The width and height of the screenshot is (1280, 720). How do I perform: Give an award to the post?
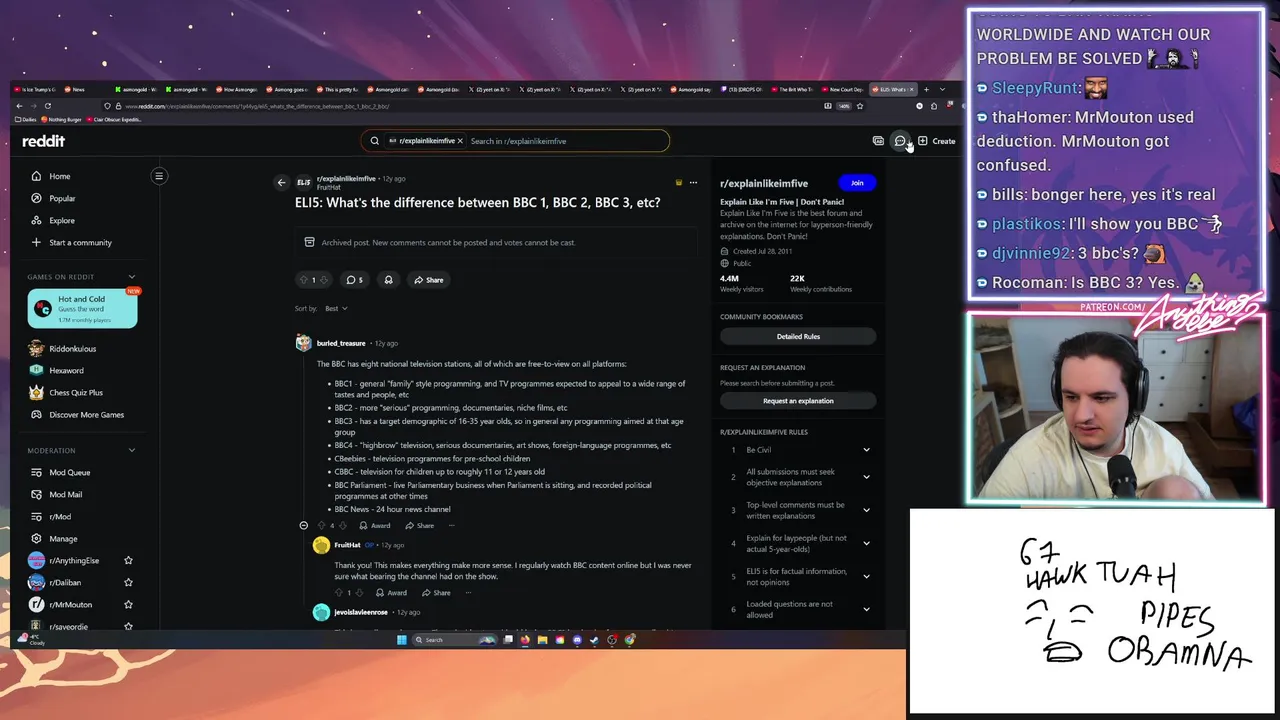pyautogui.click(x=388, y=280)
